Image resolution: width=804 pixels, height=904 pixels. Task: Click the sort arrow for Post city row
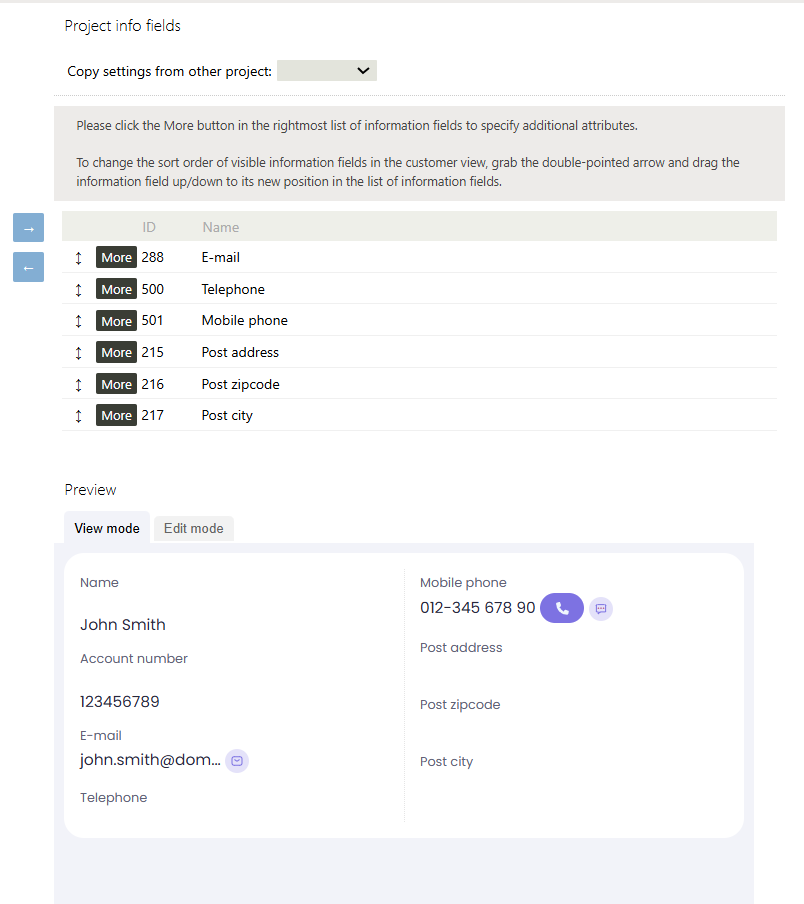click(79, 416)
